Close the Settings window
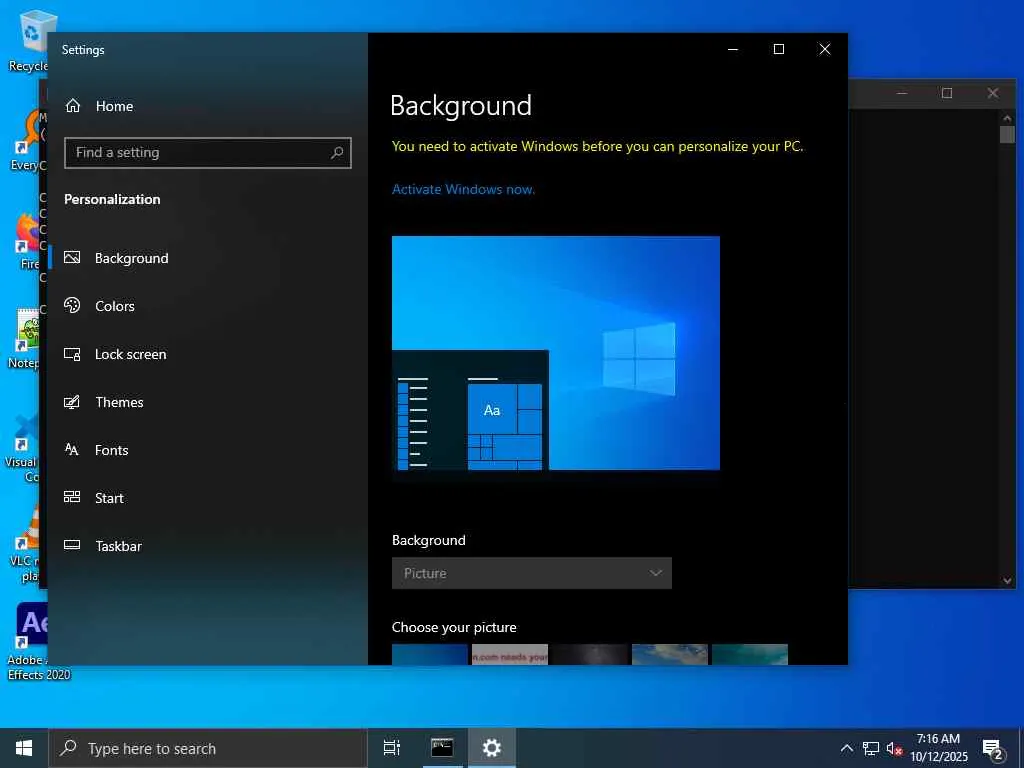The width and height of the screenshot is (1024, 768). pyautogui.click(x=825, y=50)
